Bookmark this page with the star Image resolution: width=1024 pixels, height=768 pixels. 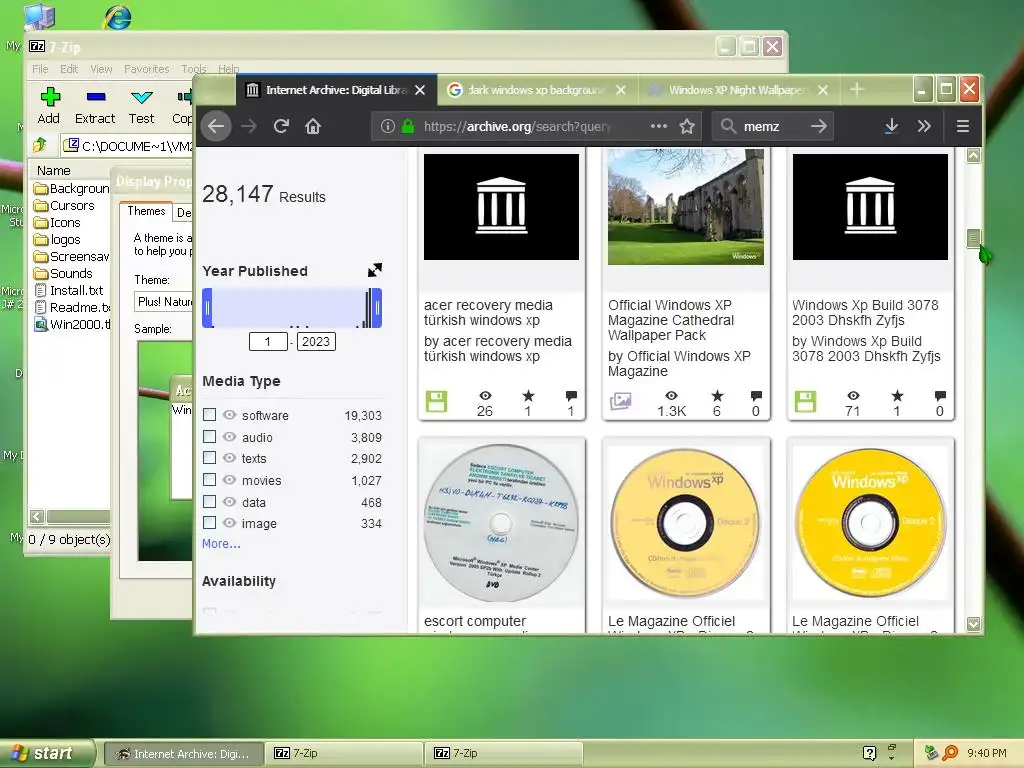(687, 126)
